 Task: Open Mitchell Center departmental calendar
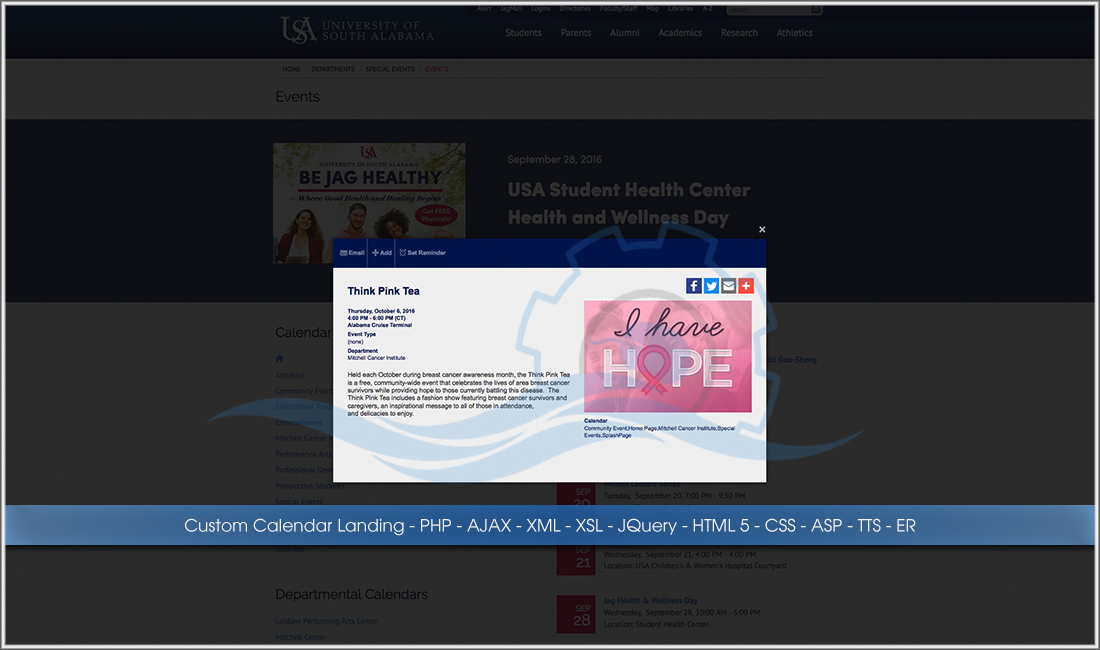(300, 637)
